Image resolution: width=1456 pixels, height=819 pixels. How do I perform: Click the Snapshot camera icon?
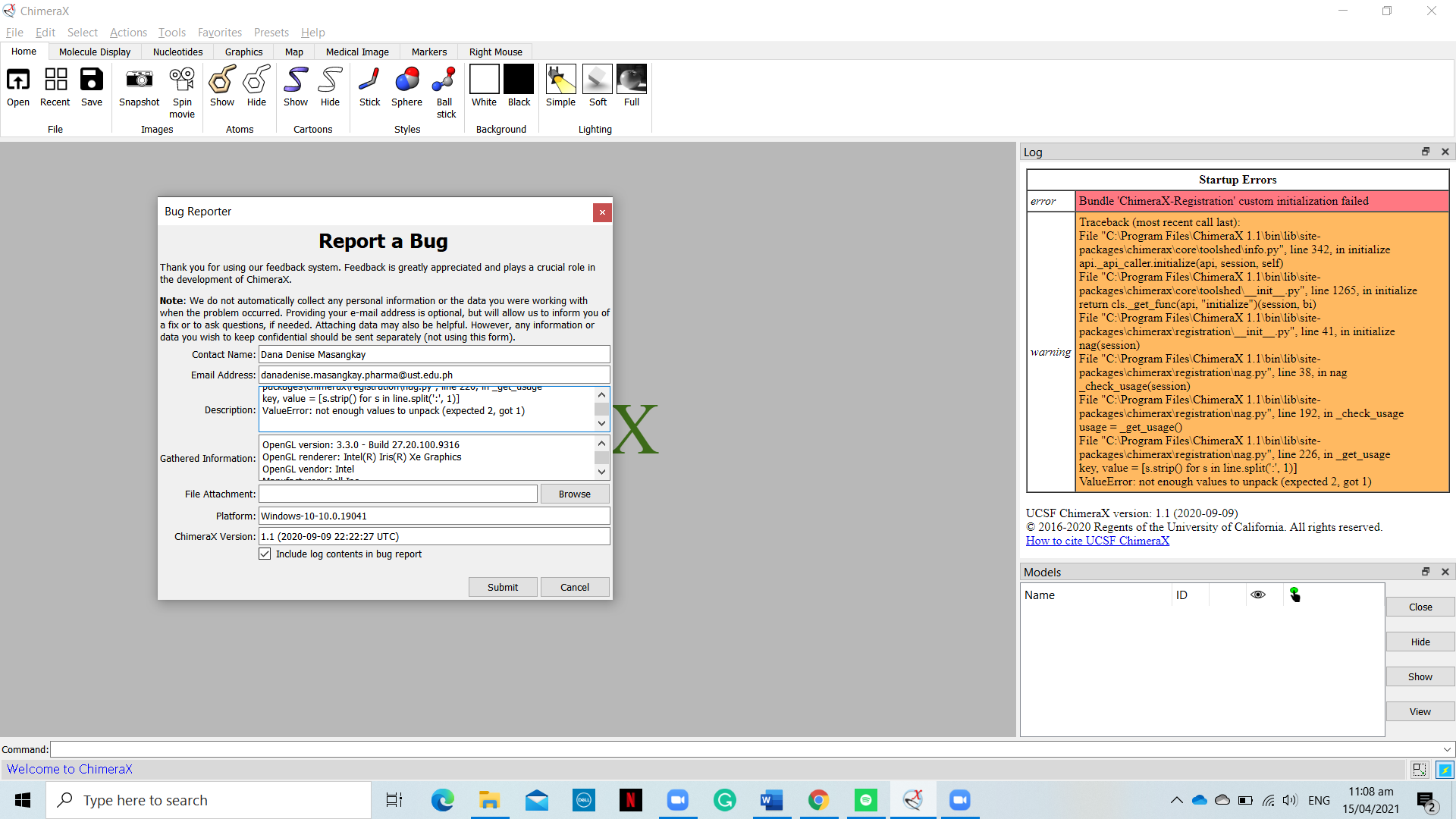(139, 80)
